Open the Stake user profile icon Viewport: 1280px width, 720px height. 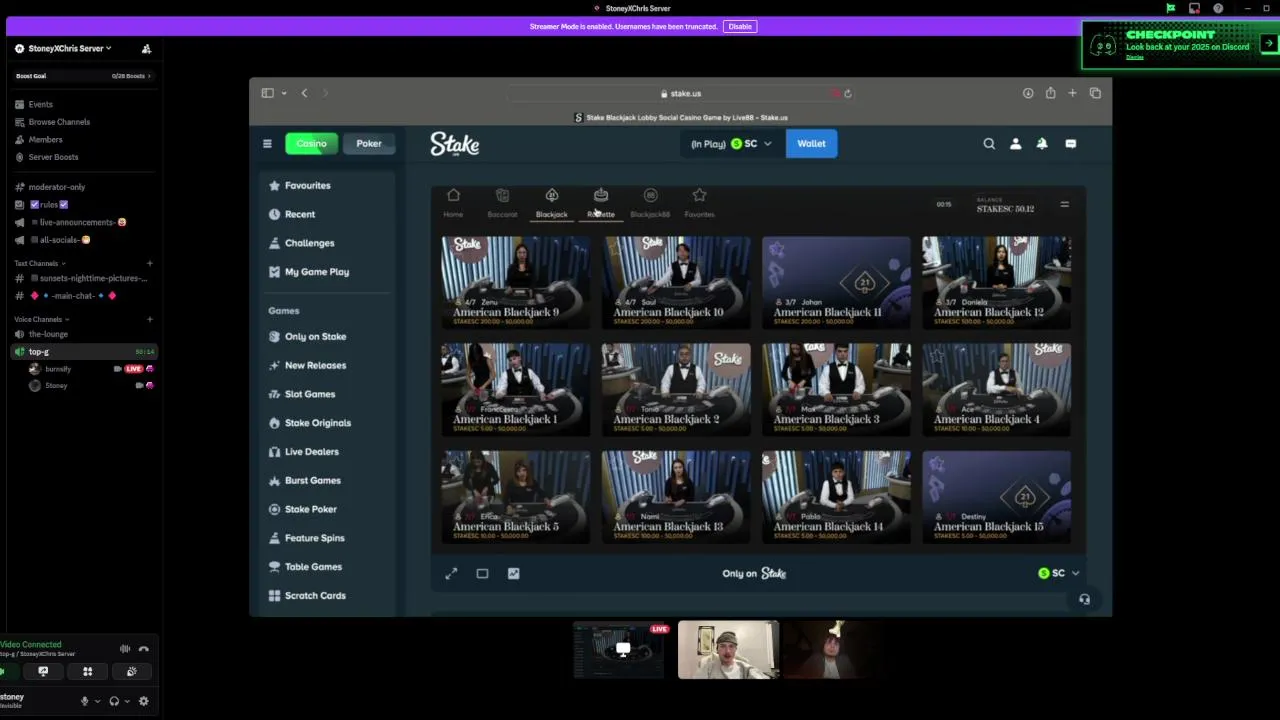pos(1015,144)
